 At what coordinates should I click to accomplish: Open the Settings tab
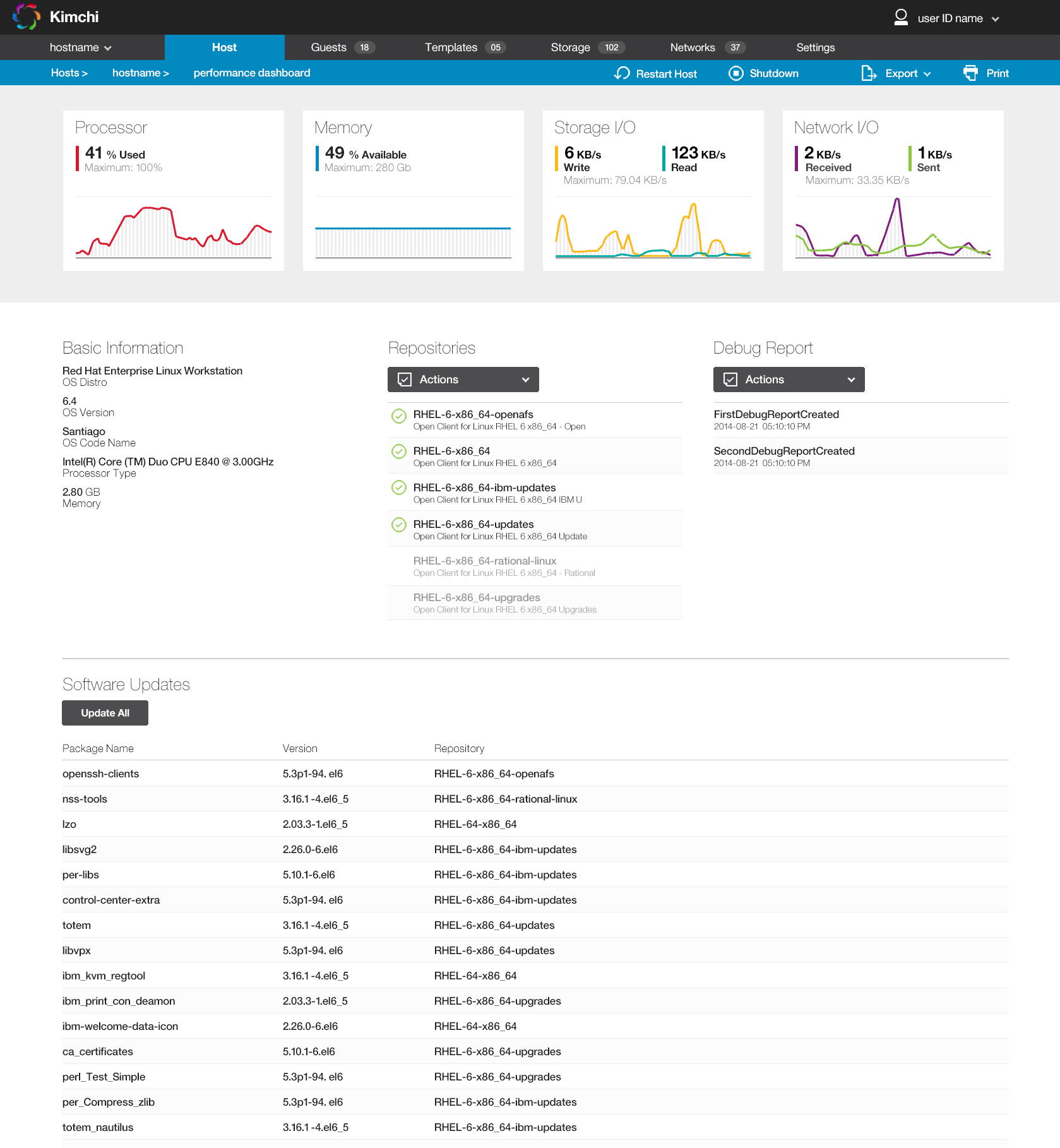815,47
